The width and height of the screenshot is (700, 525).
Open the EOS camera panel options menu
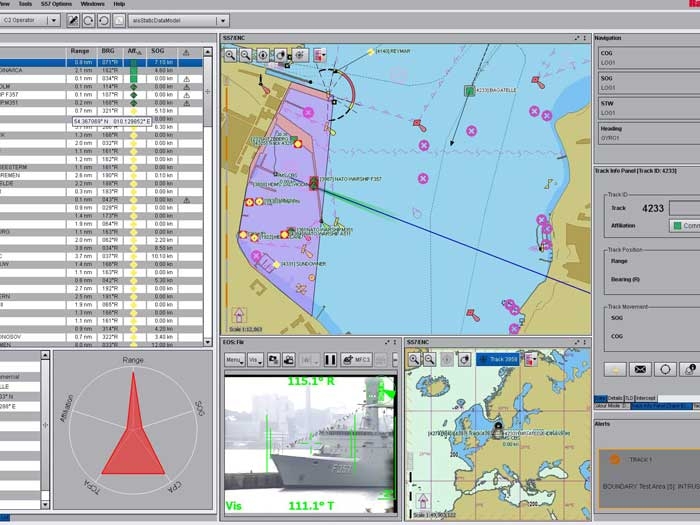pos(395,342)
